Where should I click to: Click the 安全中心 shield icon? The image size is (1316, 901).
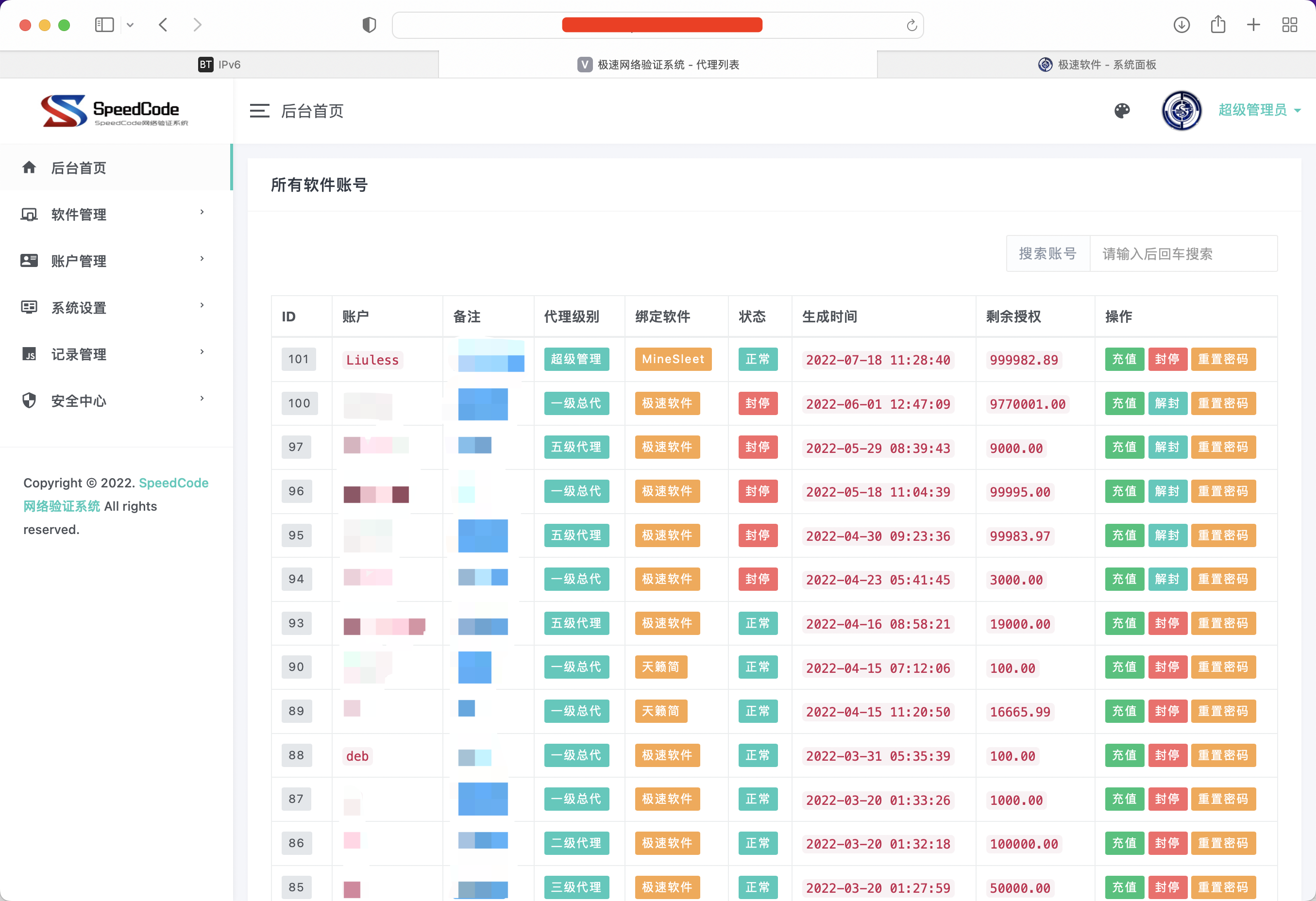point(29,400)
